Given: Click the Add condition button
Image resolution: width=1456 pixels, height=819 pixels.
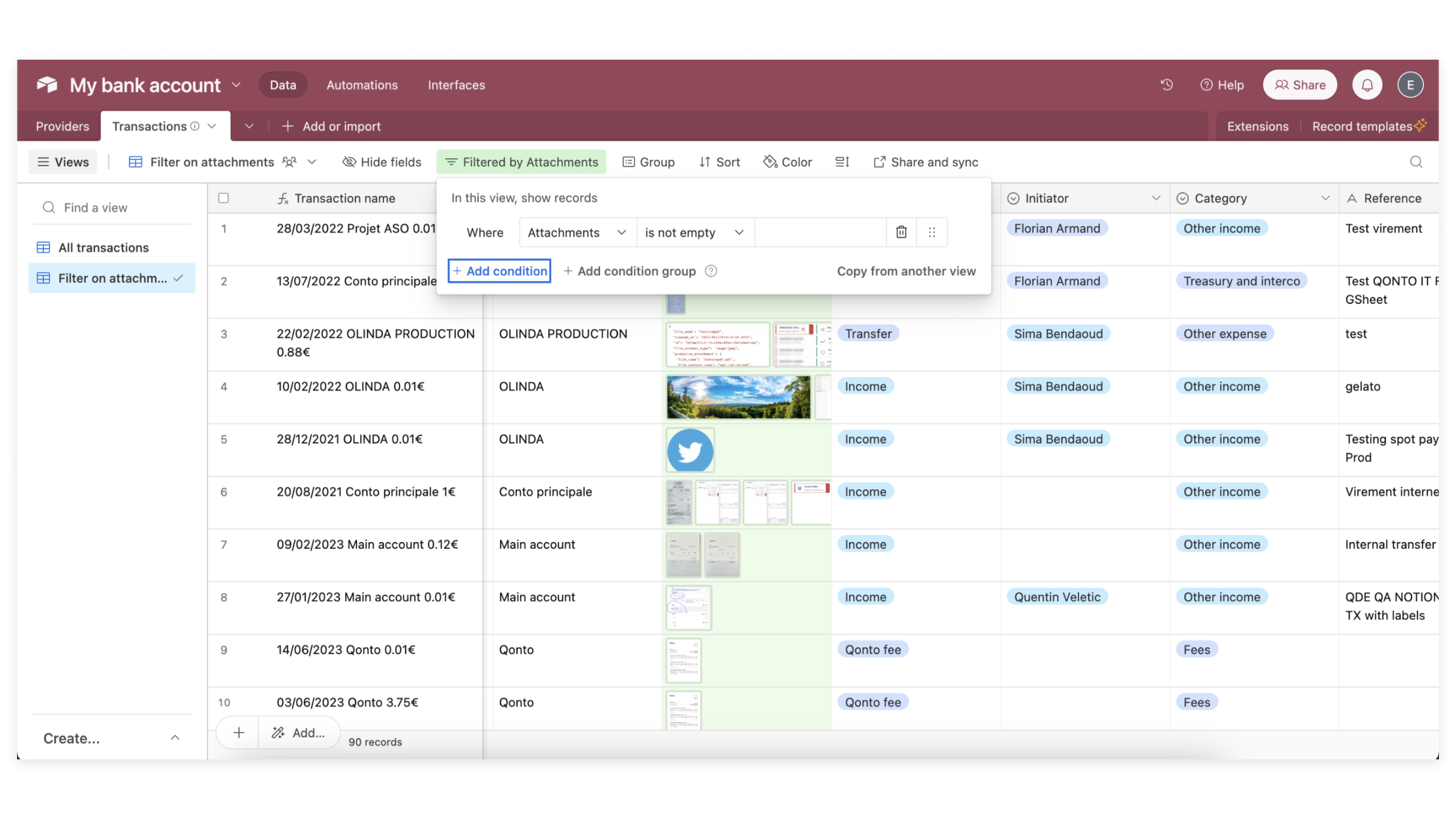Looking at the screenshot, I should pyautogui.click(x=499, y=271).
